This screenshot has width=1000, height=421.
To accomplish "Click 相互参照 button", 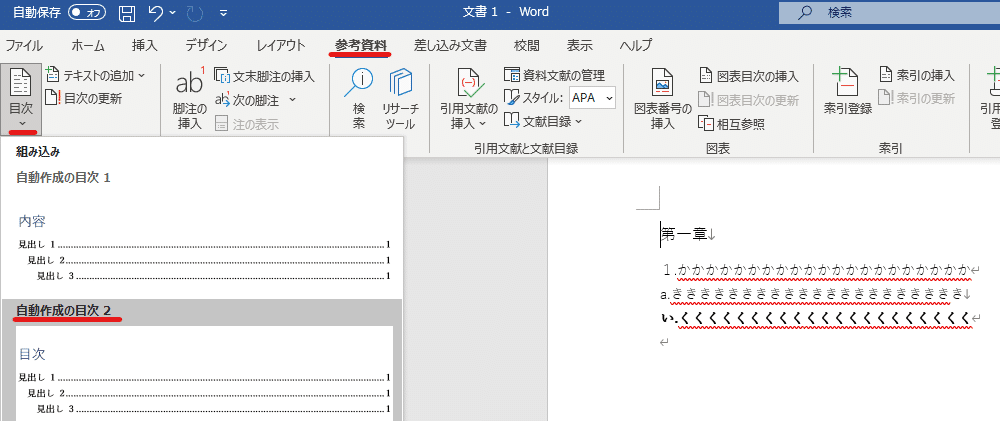I will 732,123.
